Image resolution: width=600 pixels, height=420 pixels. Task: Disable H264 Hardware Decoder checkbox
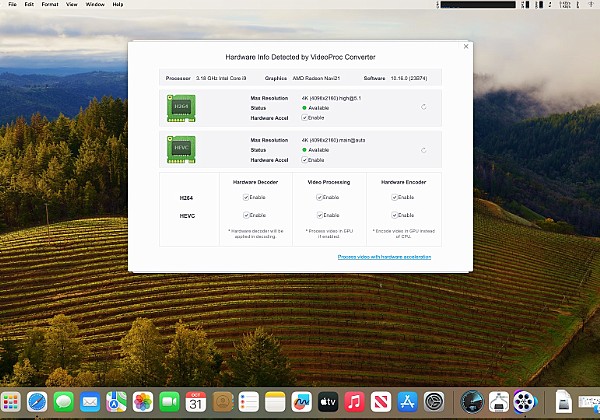pyautogui.click(x=245, y=198)
